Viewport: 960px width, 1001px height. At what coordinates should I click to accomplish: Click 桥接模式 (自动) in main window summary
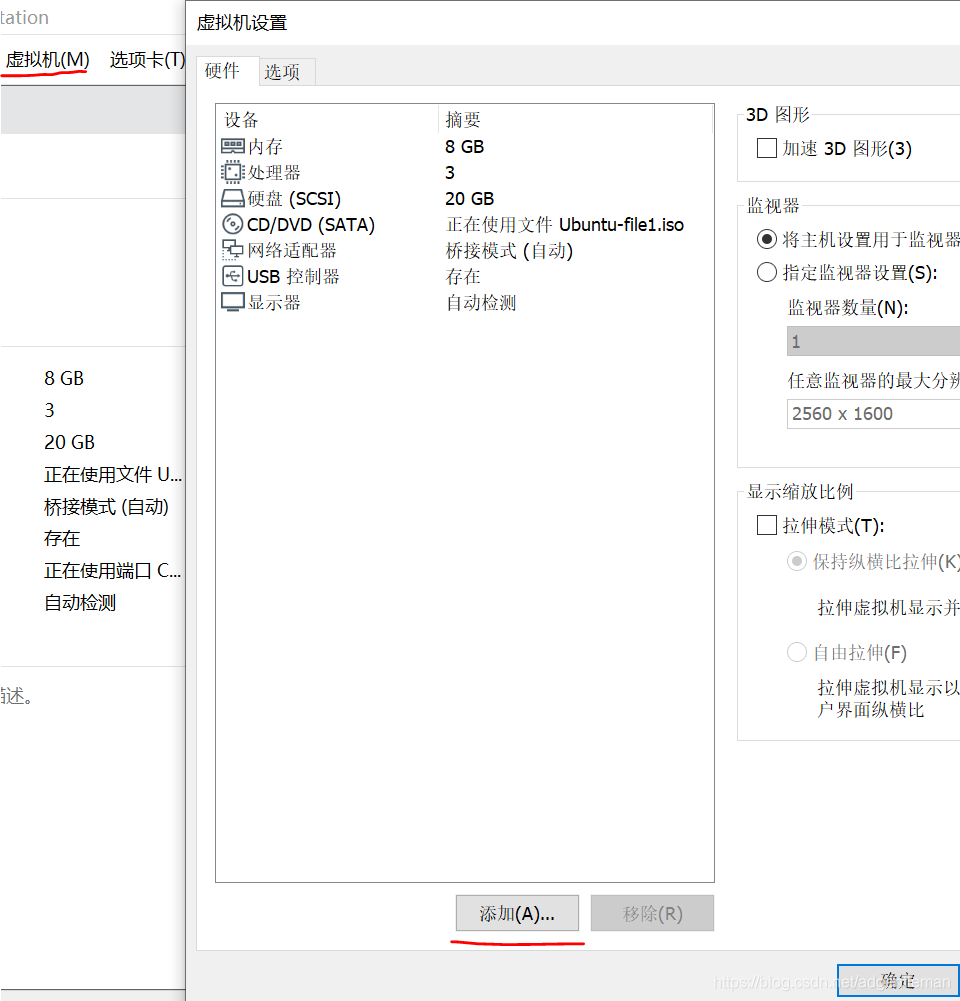click(x=107, y=506)
